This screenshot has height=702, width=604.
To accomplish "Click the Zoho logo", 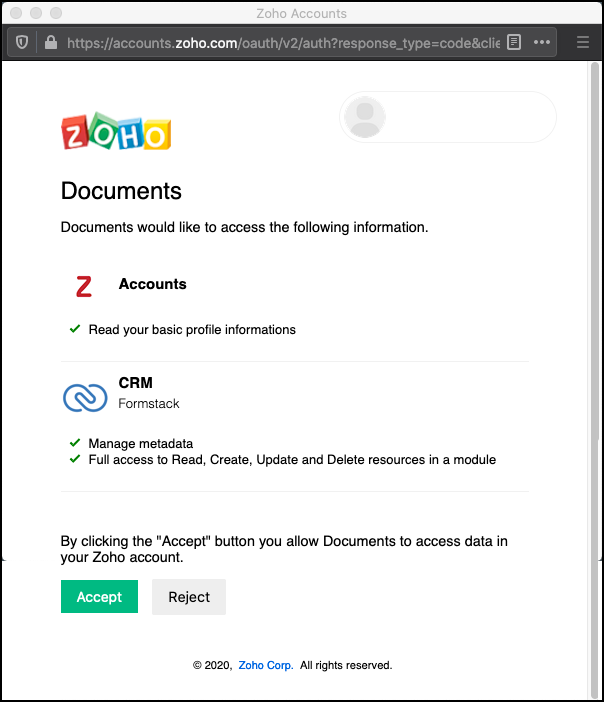I will [116, 132].
